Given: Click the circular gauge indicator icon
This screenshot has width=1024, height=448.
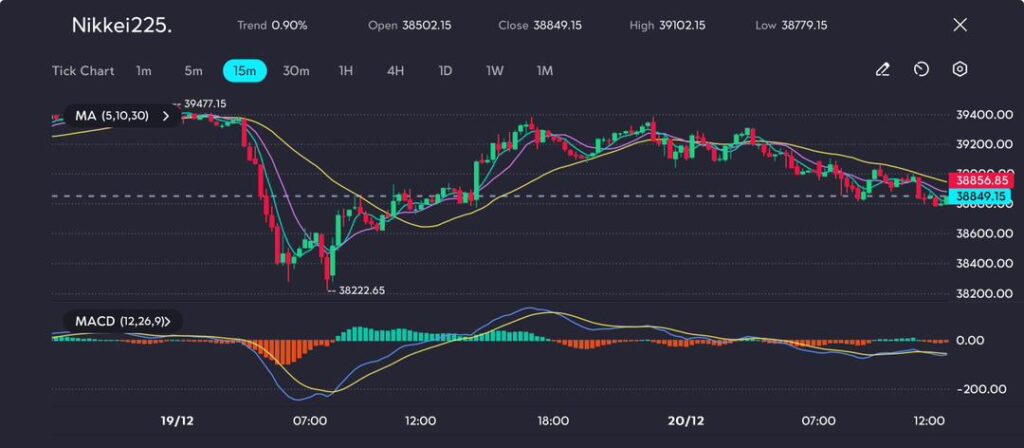Looking at the screenshot, I should pyautogui.click(x=921, y=70).
